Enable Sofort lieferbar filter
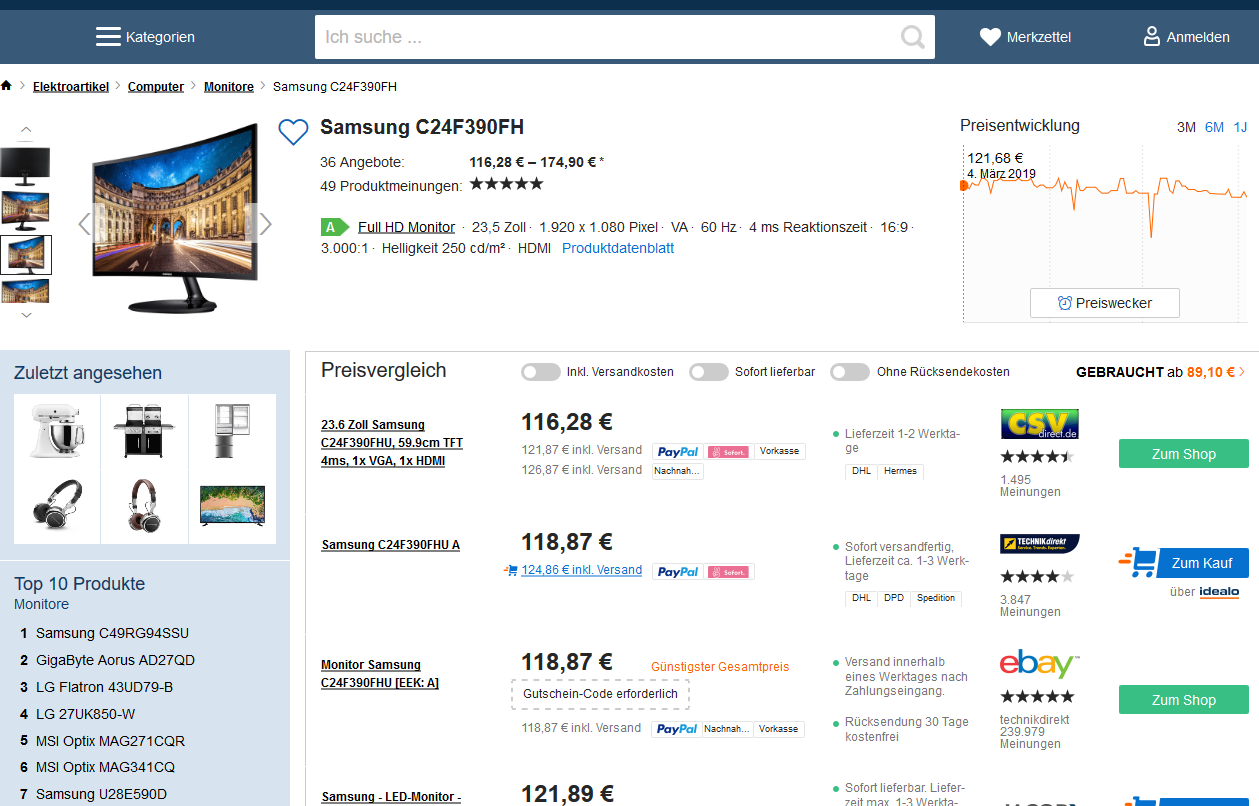This screenshot has height=806, width=1259. coord(709,372)
